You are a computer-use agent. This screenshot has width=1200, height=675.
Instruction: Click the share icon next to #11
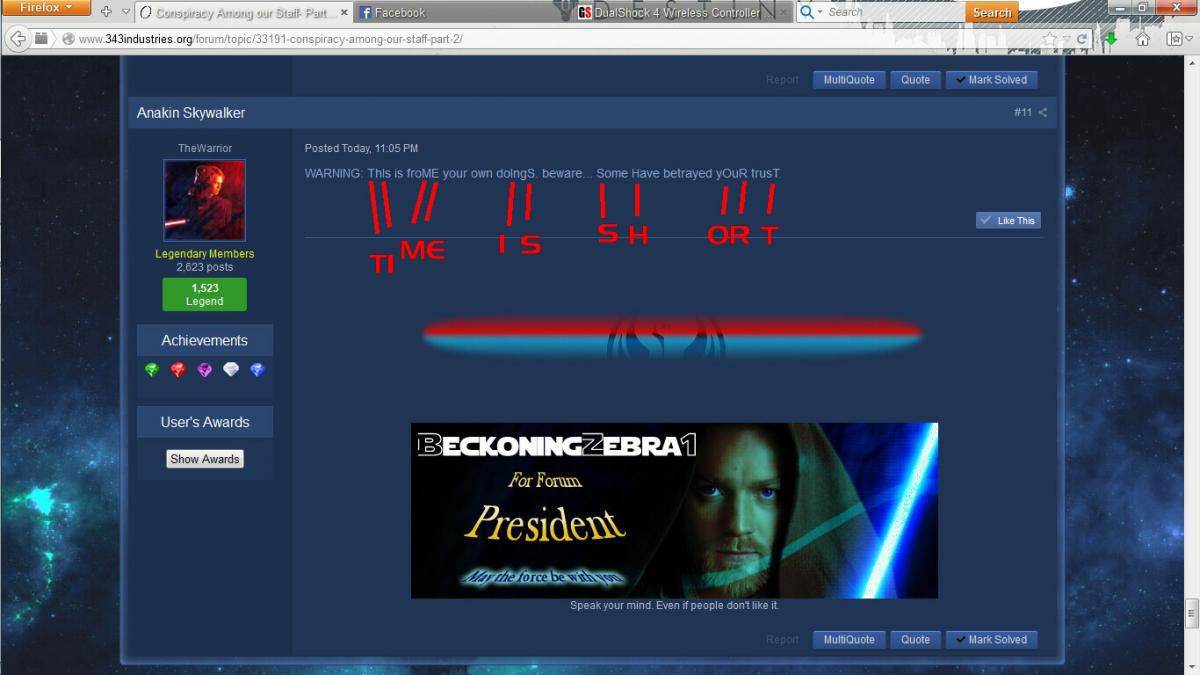click(1043, 113)
